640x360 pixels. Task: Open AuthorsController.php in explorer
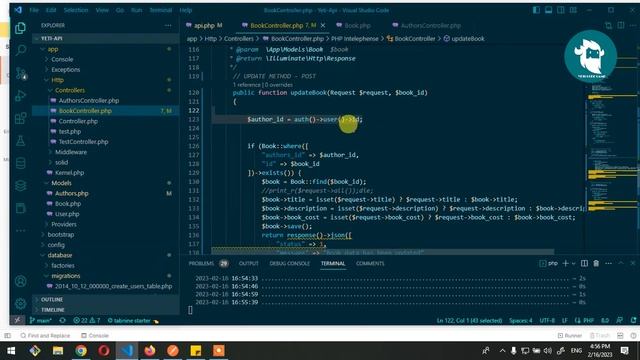click(89, 100)
